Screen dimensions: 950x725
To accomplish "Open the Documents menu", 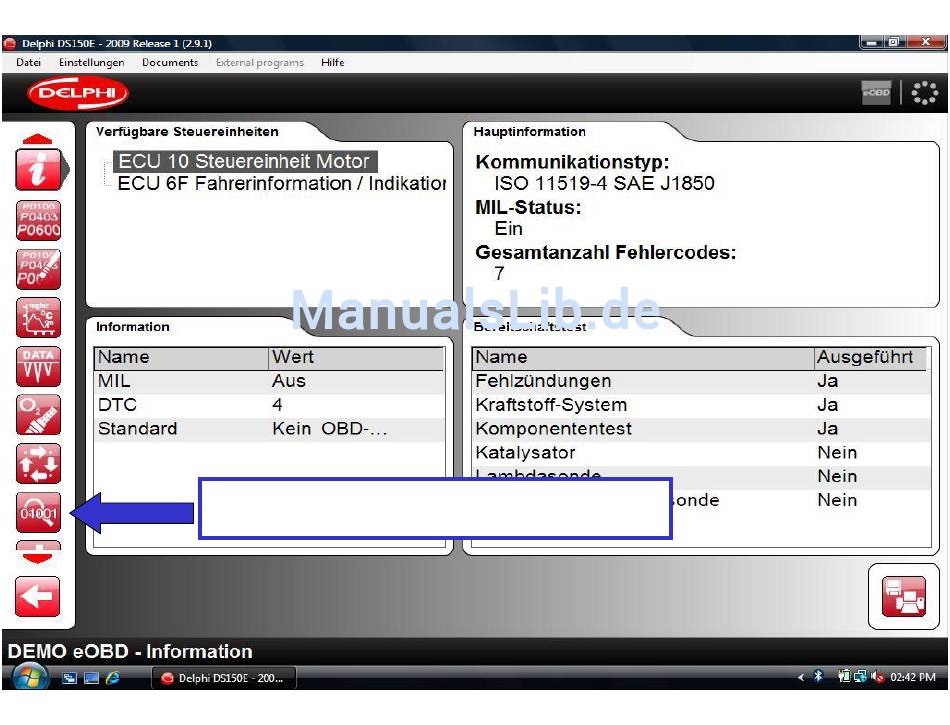I will coord(170,62).
